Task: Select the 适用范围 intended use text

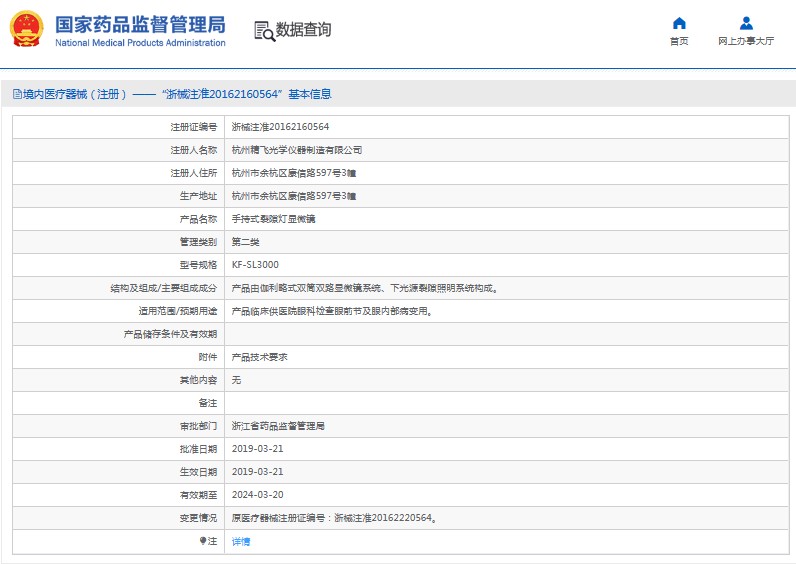Action: (x=333, y=311)
